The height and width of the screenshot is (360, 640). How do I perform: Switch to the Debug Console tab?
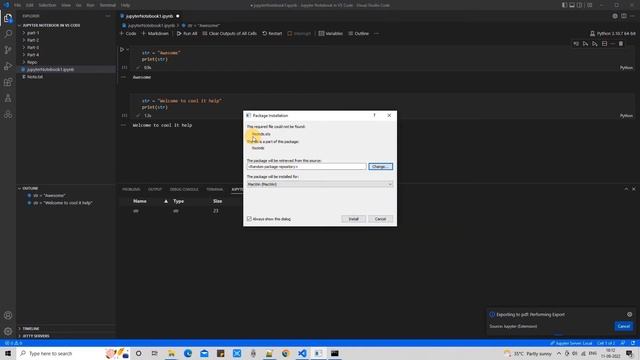(184, 189)
